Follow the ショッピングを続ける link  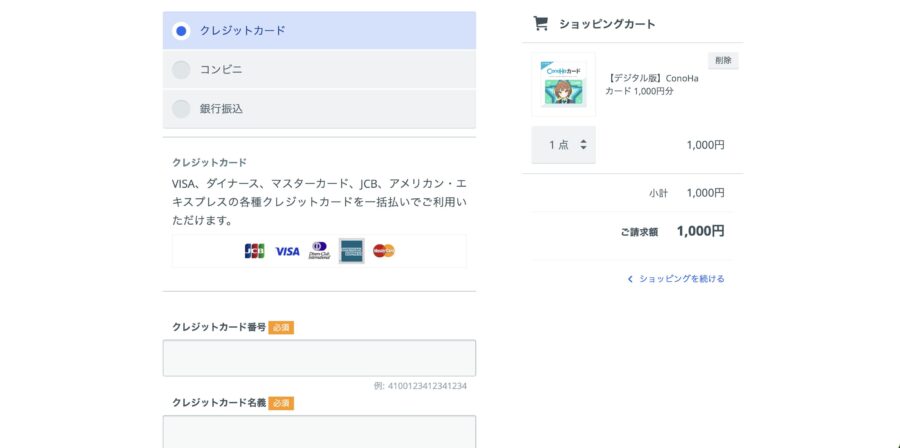click(x=681, y=279)
